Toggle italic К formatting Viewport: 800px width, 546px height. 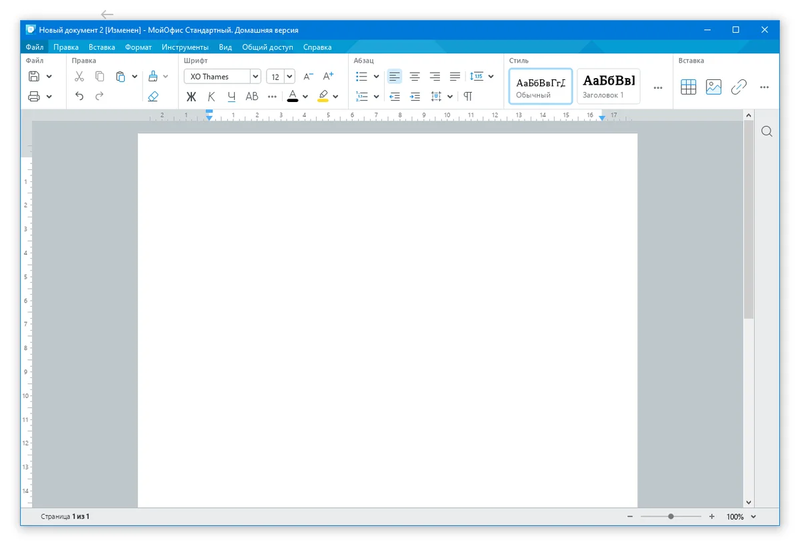(x=211, y=96)
